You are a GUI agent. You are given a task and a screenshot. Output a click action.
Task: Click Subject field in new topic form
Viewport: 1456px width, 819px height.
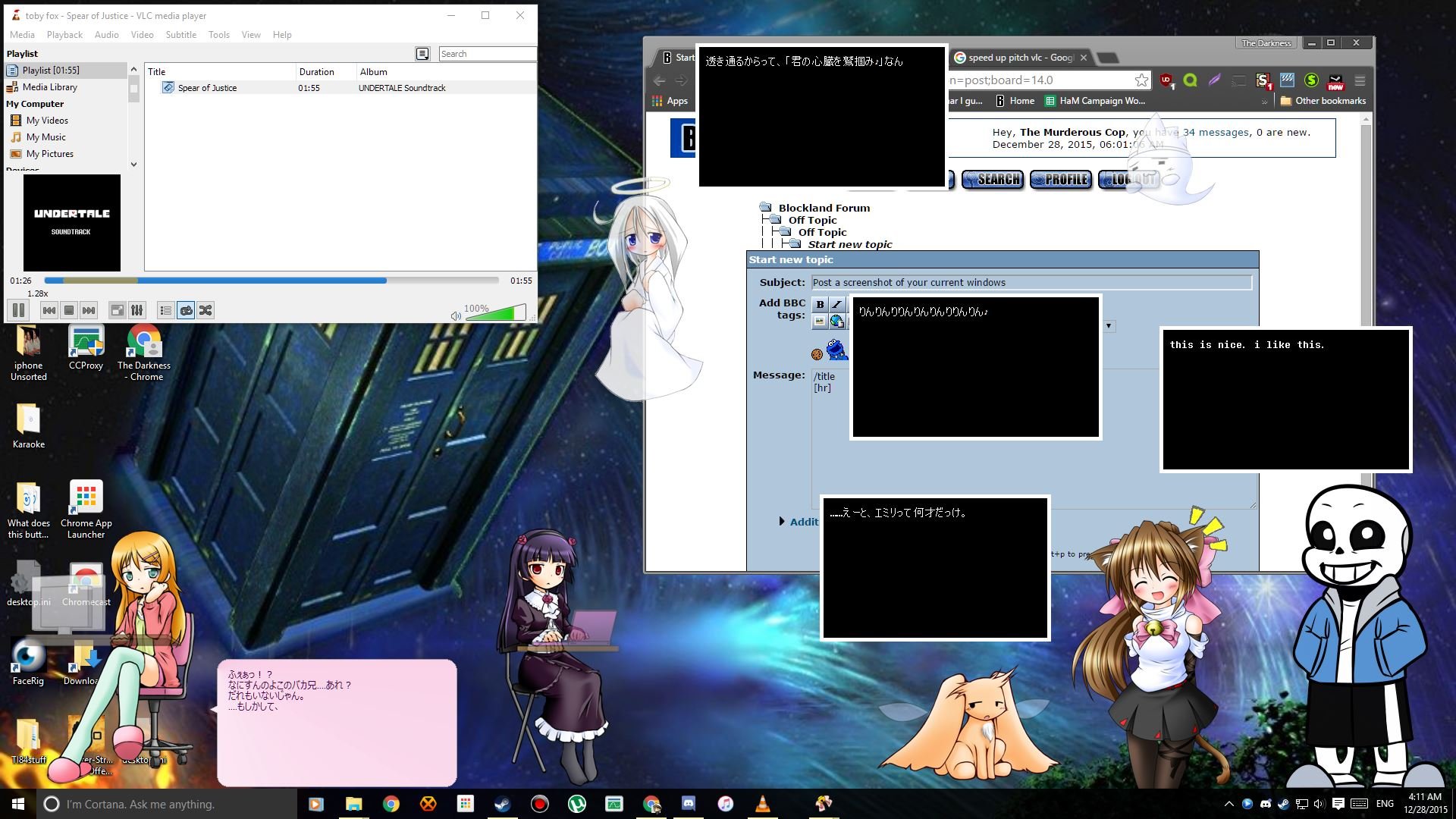(1031, 283)
